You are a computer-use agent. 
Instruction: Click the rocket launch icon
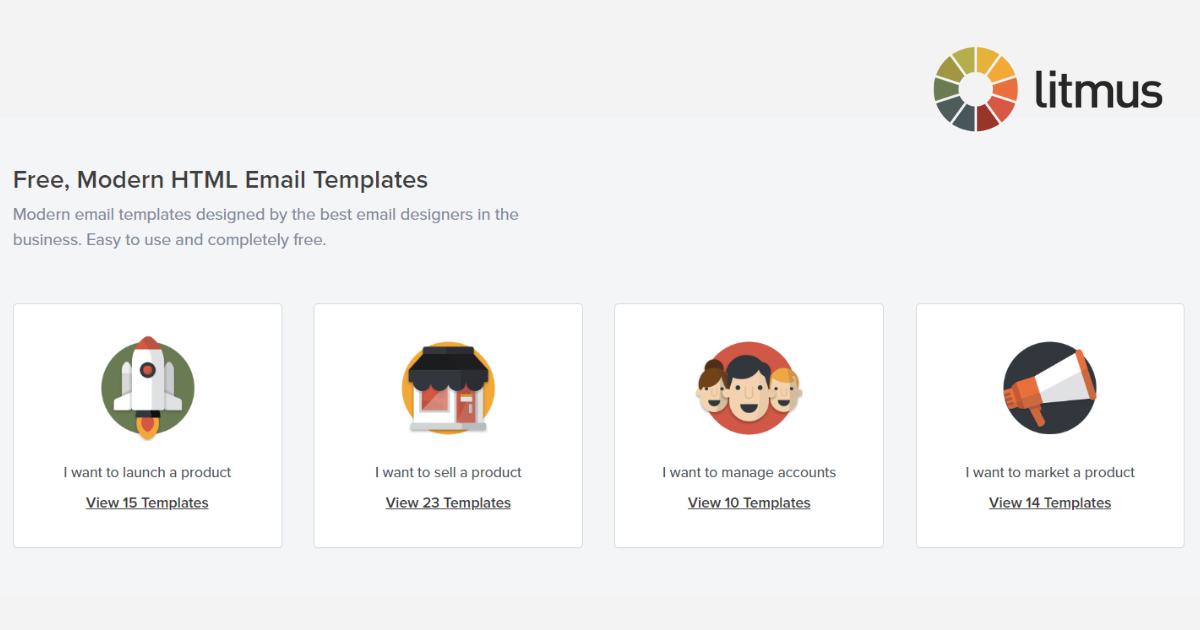pyautogui.click(x=148, y=388)
